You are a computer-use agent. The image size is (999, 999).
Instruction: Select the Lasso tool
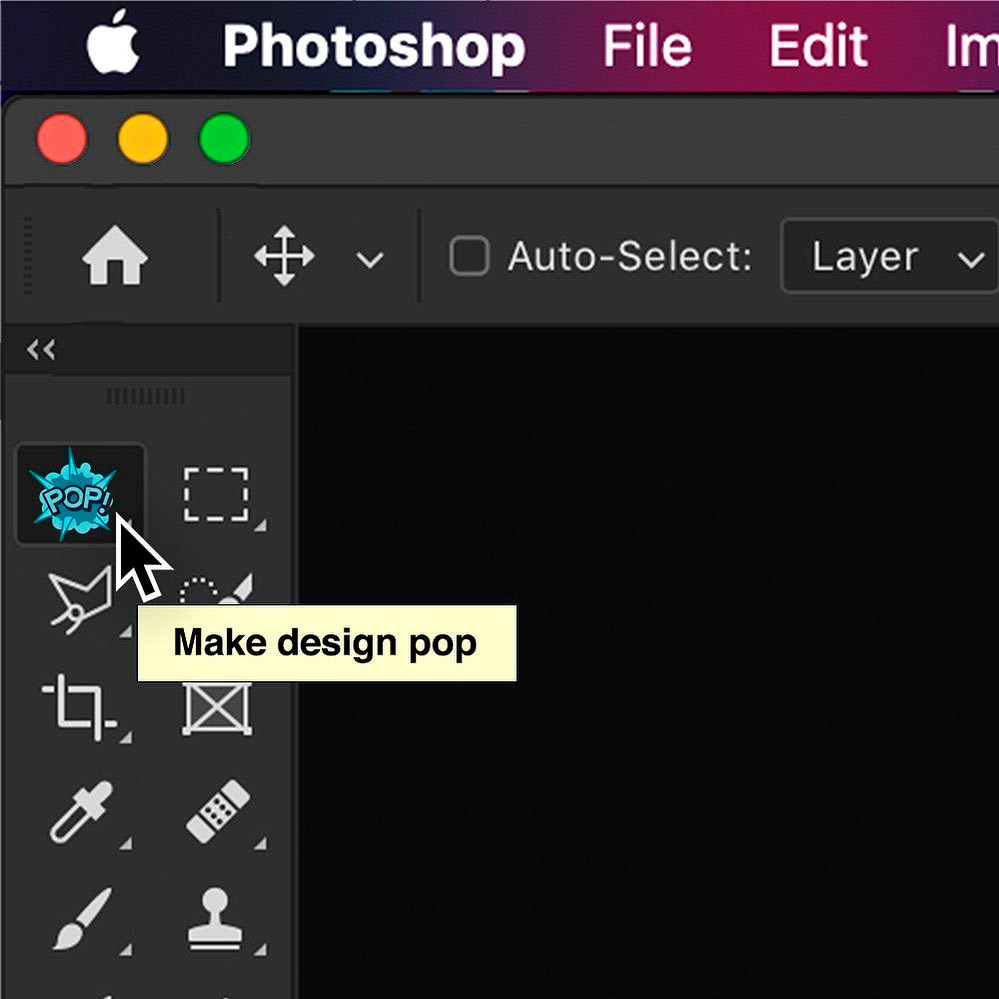click(78, 600)
